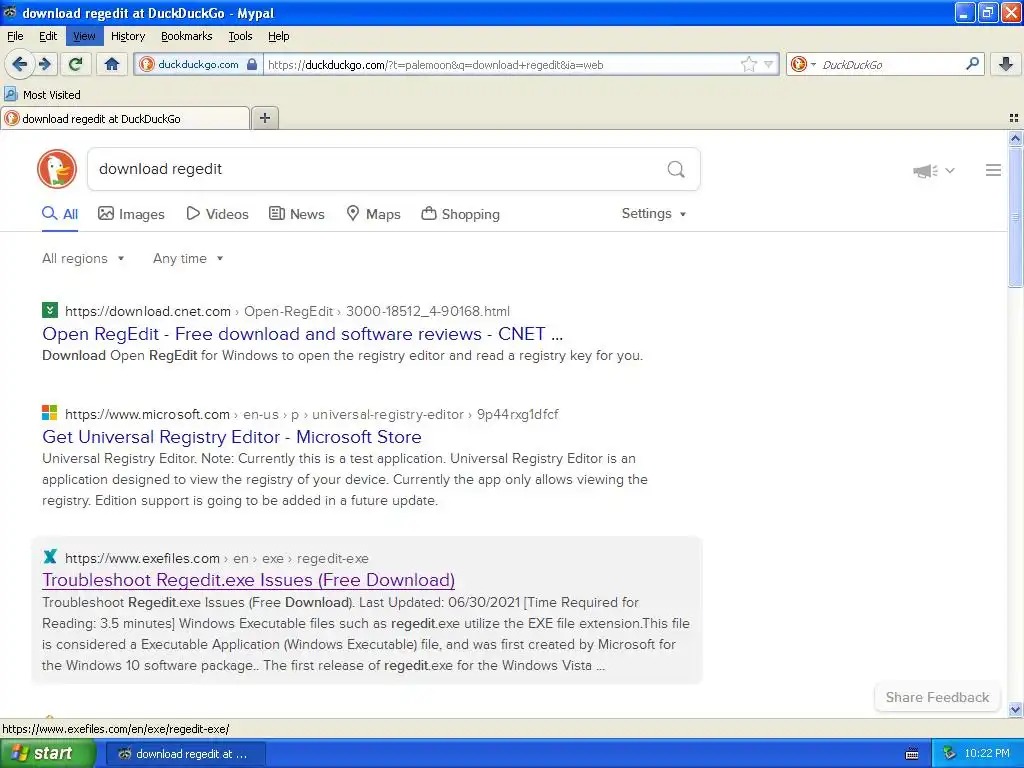Open the Bookmarks menu

pos(187,36)
